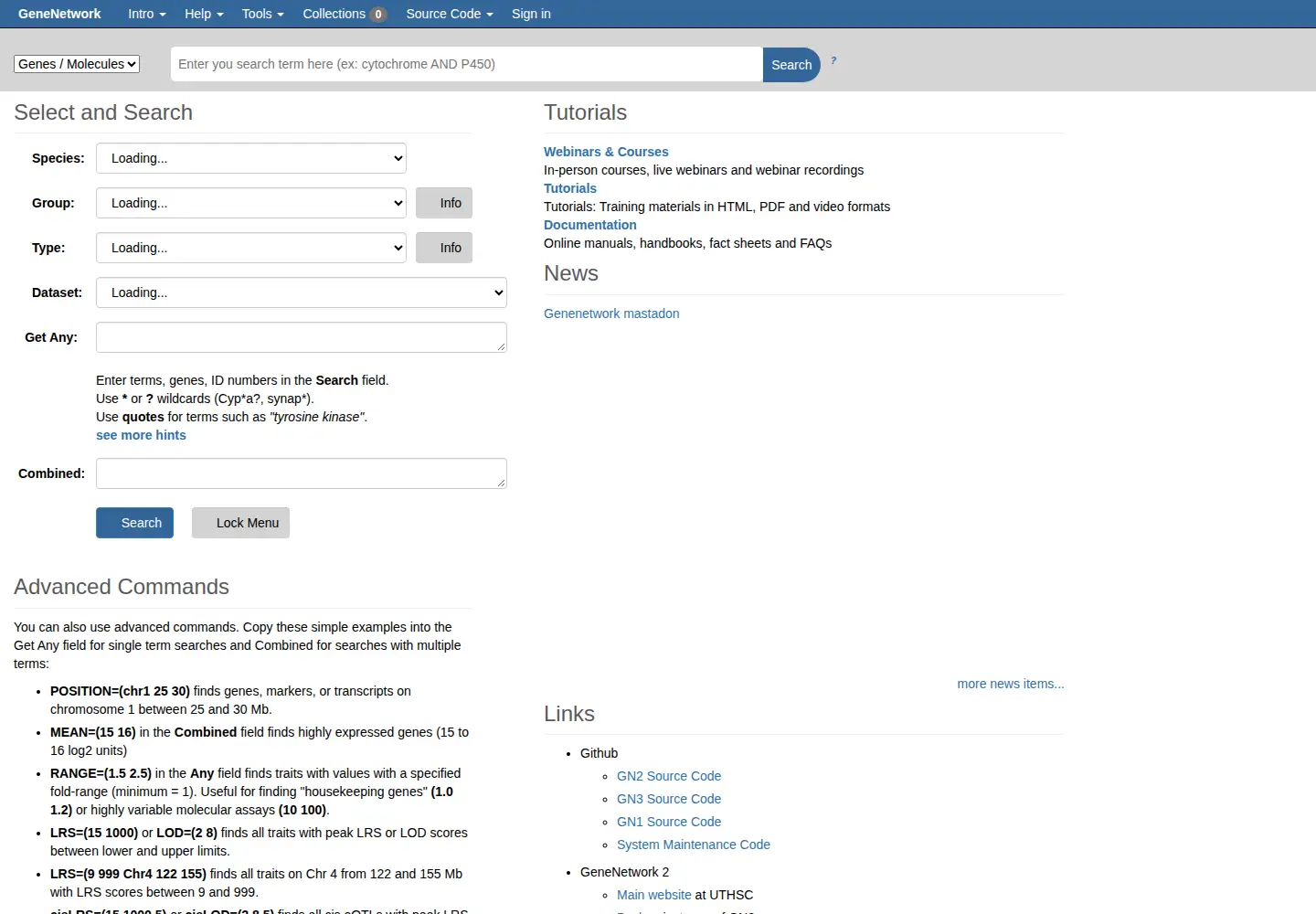Go to GeneNetwork home brand link

[x=59, y=14]
